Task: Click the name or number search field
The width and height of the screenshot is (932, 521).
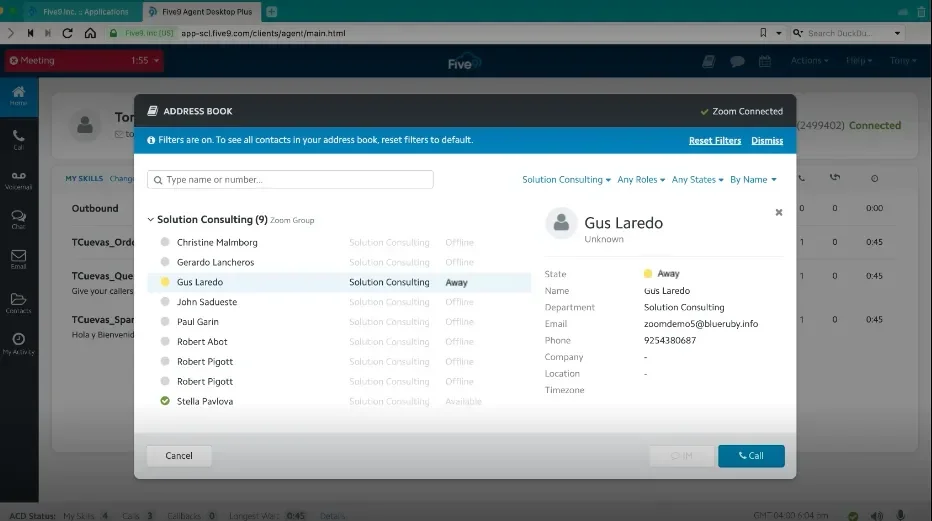Action: pos(290,180)
